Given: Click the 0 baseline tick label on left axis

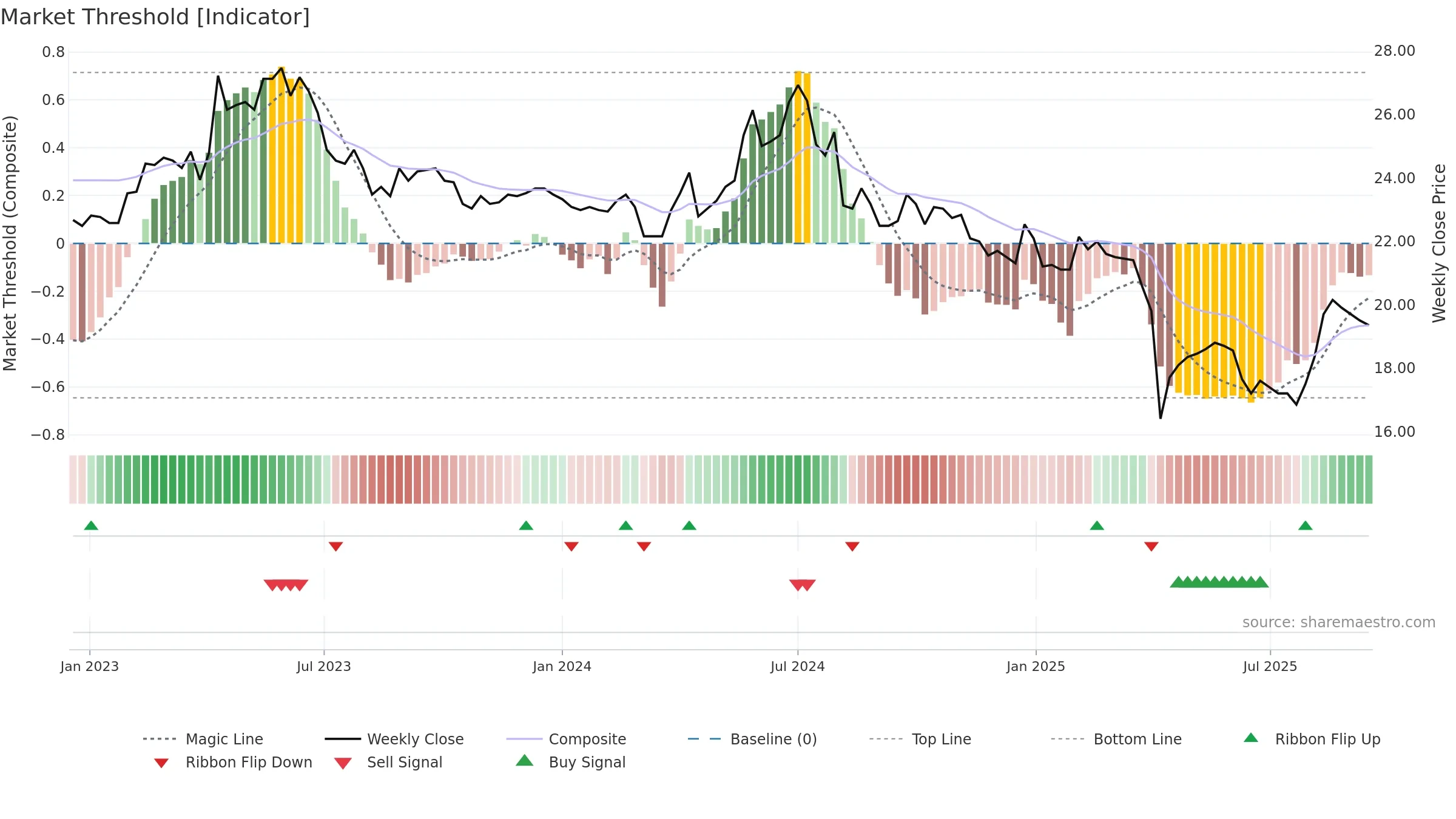Looking at the screenshot, I should pyautogui.click(x=60, y=244).
